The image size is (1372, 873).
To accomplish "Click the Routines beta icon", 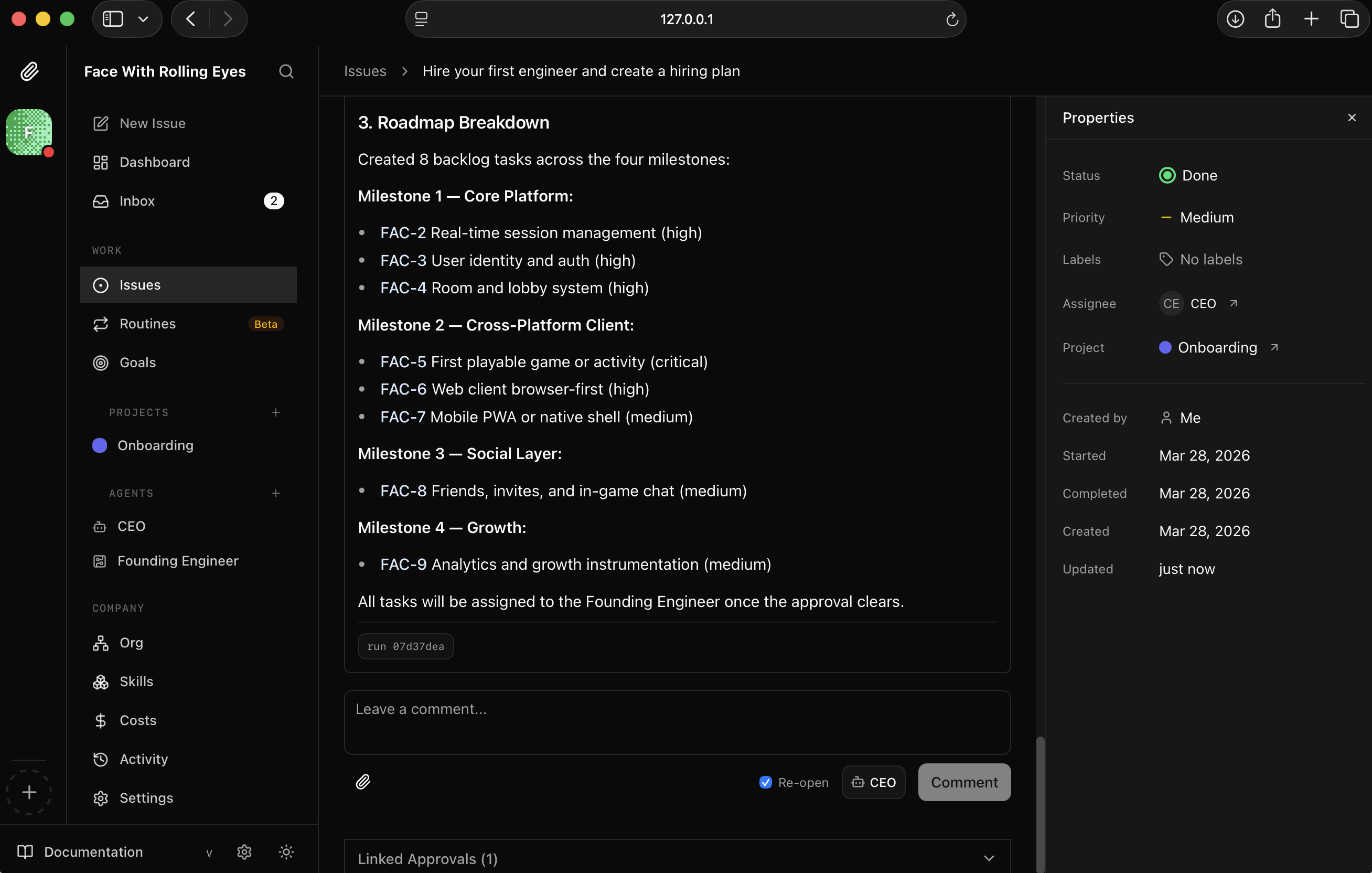I will (100, 324).
